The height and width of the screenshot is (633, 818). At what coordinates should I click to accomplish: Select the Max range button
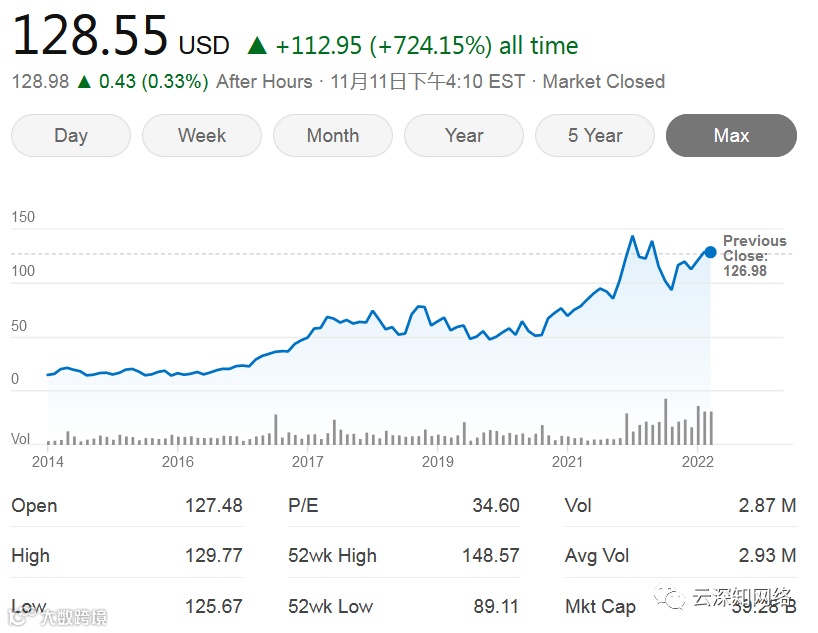coord(731,136)
